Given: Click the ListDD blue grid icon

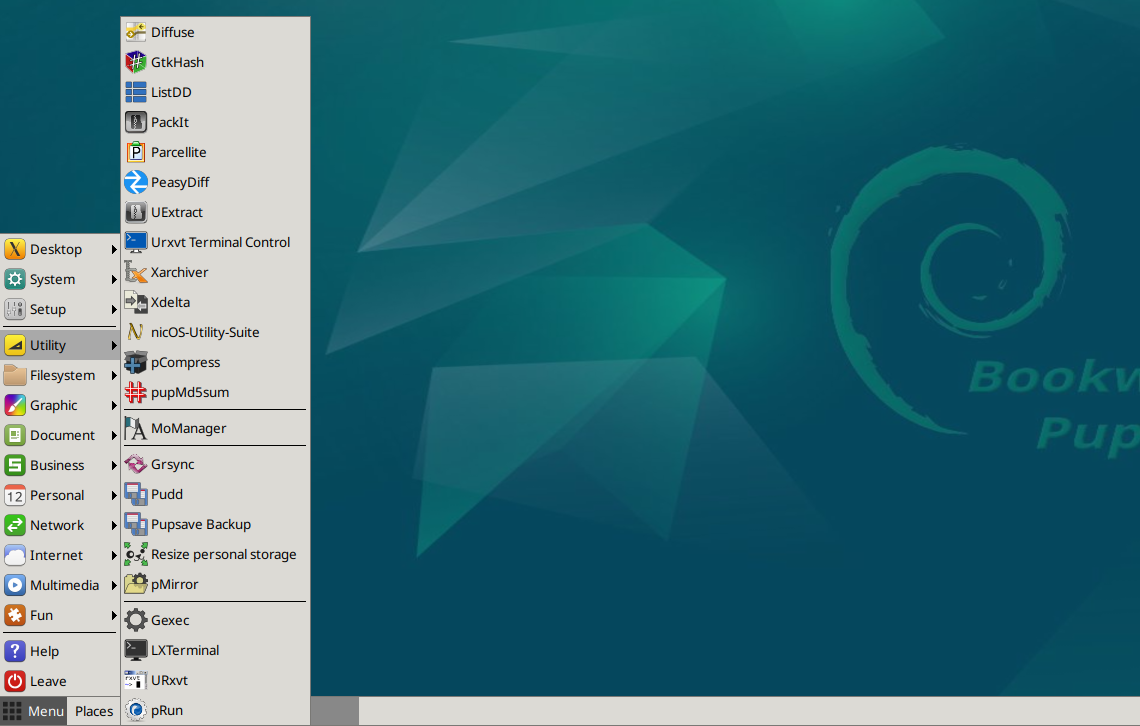Looking at the screenshot, I should pos(136,92).
